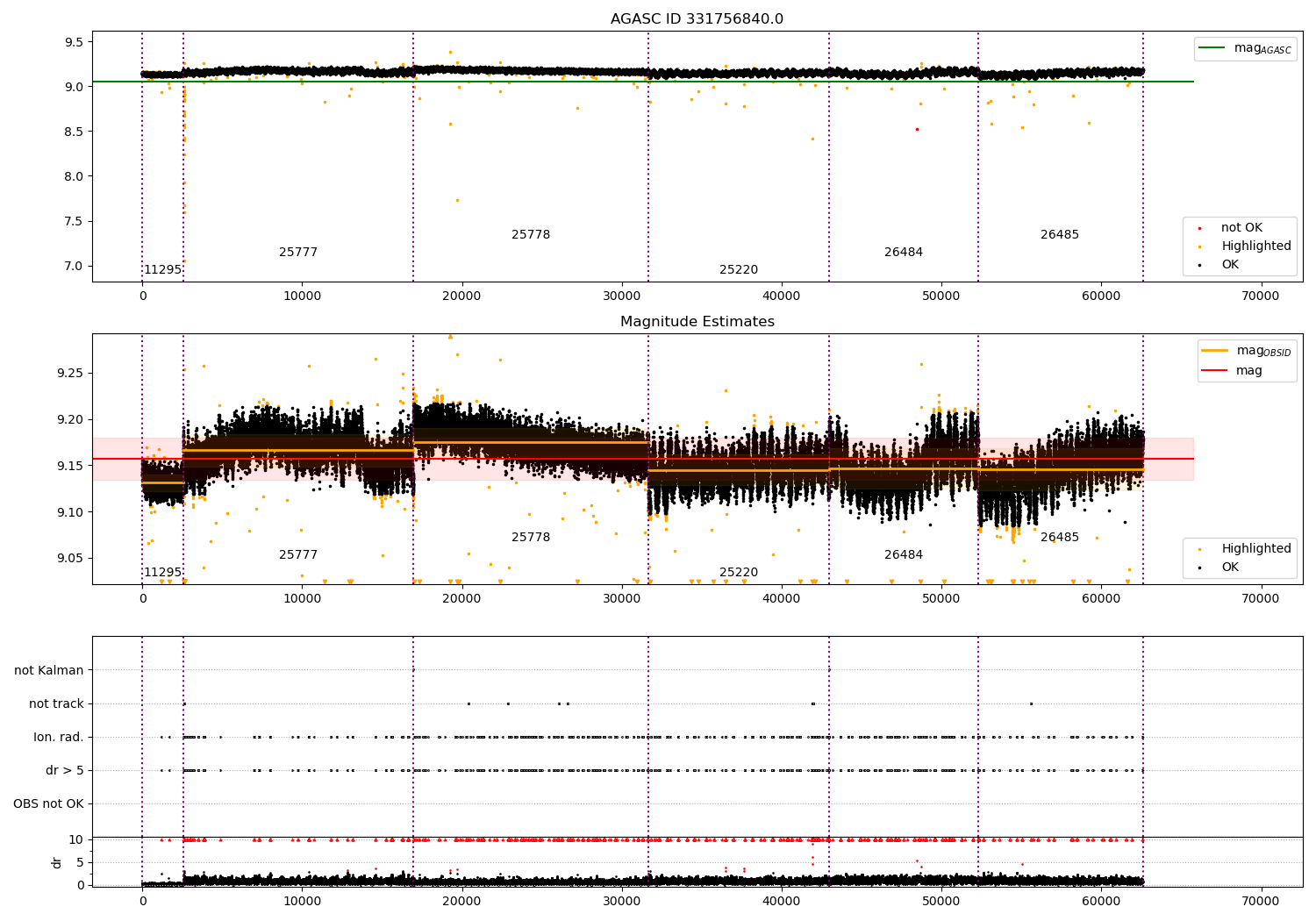Screen dimensions: 1316x921
Task: Click obsid label 25778 in top plot
Action: click(531, 235)
